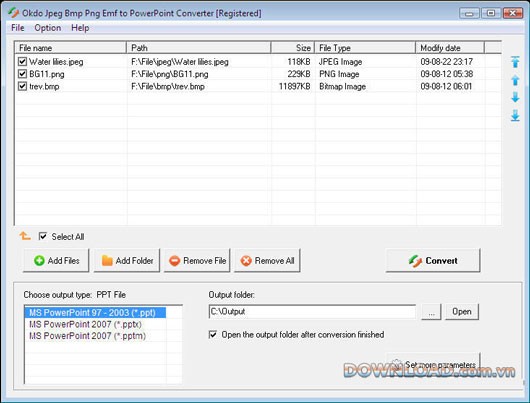Viewport: 530px width, 403px height.
Task: Select MS PowerPoint 97 - 2003 (*.ppt)
Action: [95, 312]
